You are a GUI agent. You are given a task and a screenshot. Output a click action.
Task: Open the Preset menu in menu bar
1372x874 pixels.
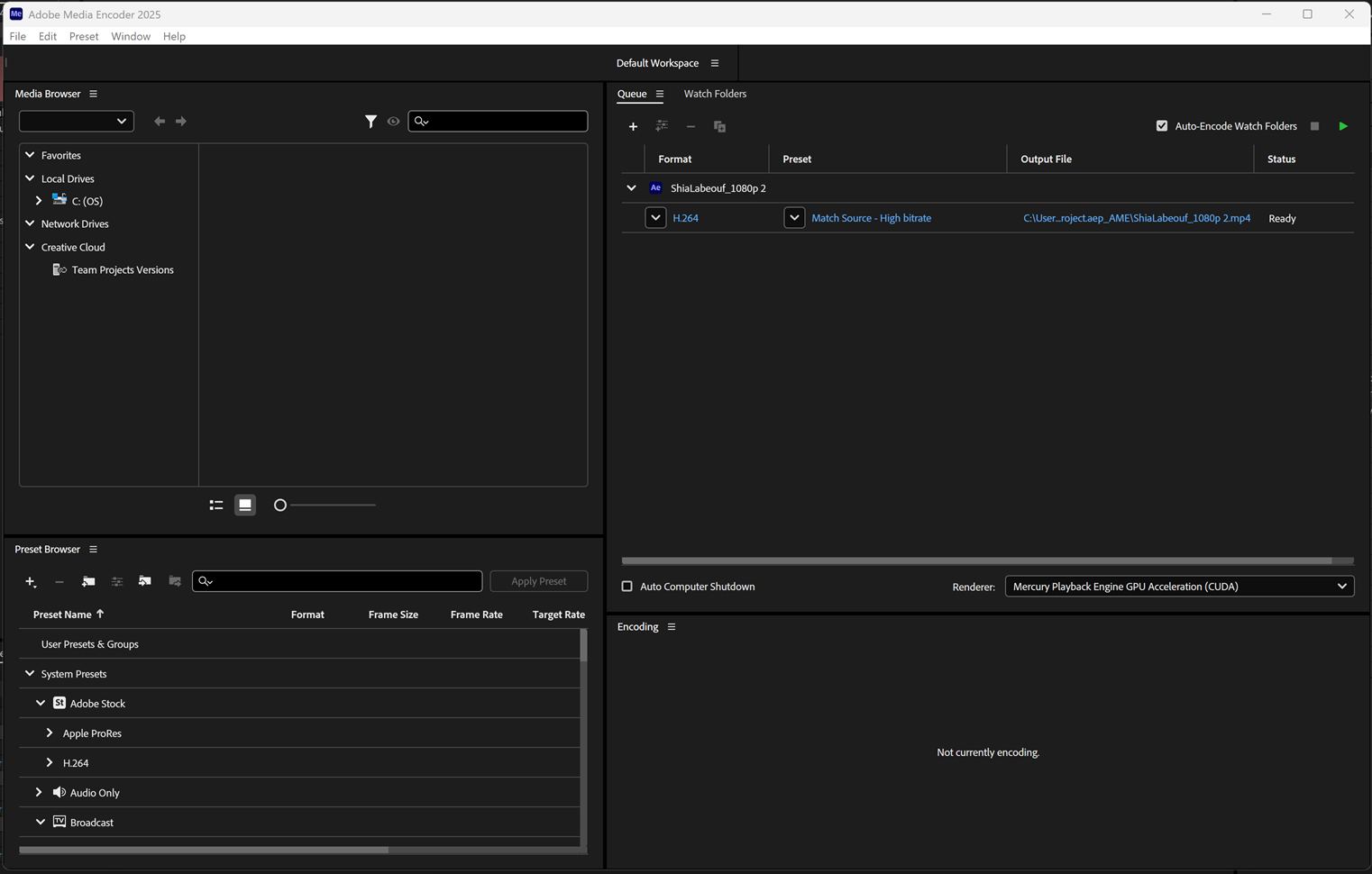84,36
